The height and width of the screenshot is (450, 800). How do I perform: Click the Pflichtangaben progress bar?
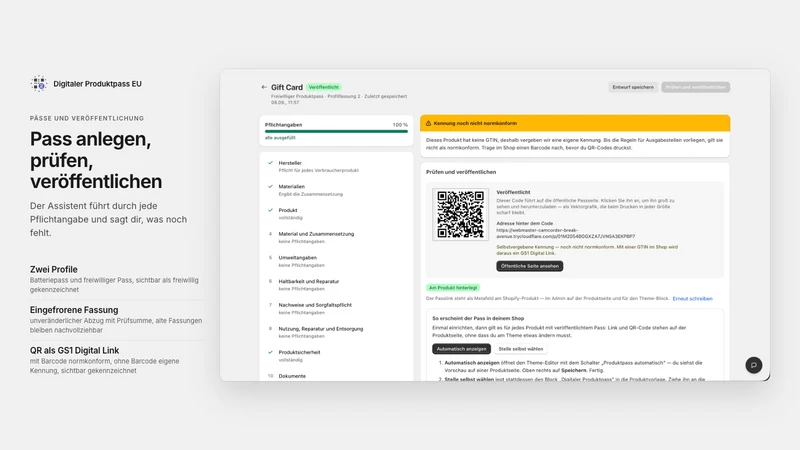(x=336, y=131)
